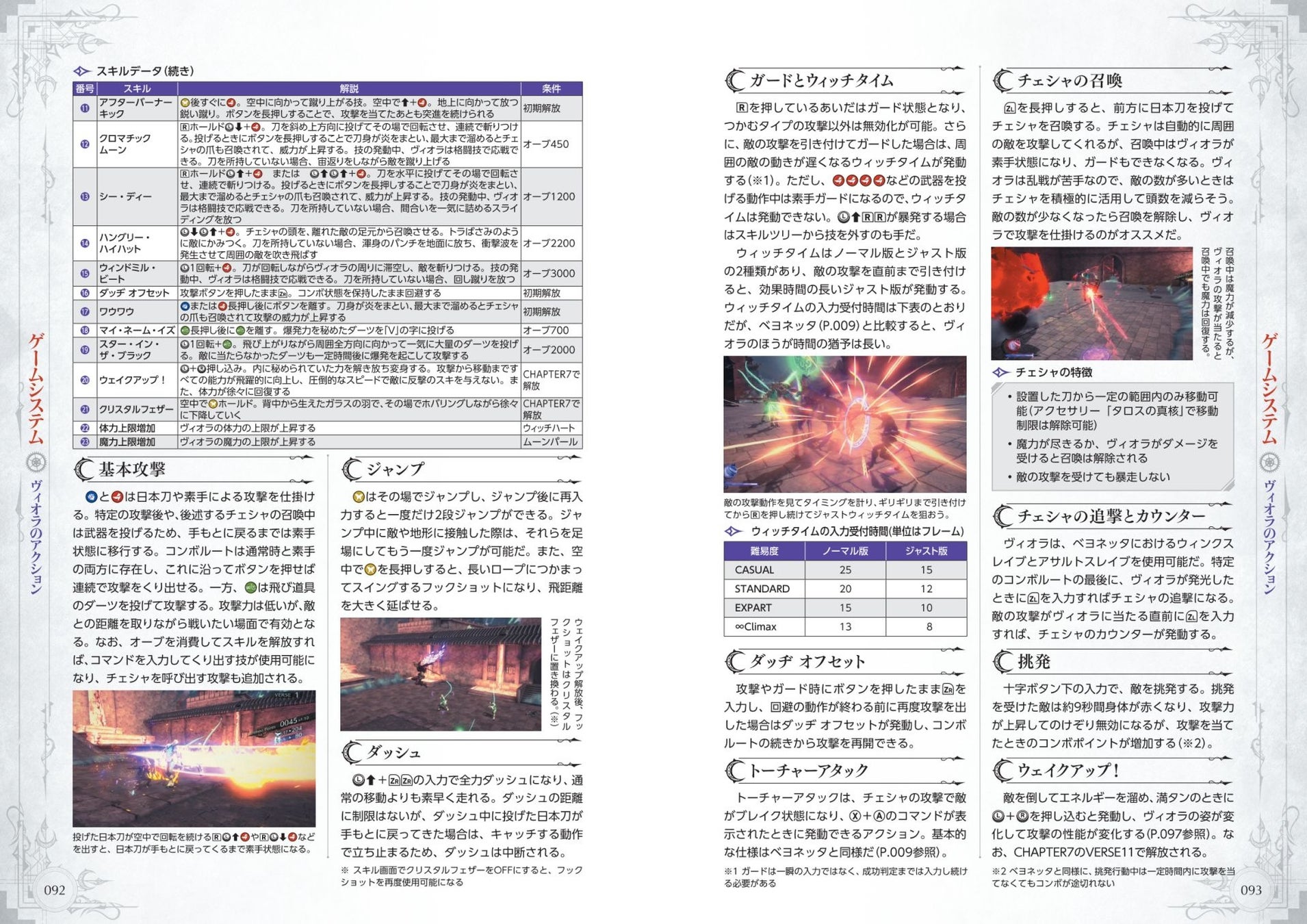The image size is (1307, 924).
Task: Click the CASUAL difficulty row label
Action: 755,570
